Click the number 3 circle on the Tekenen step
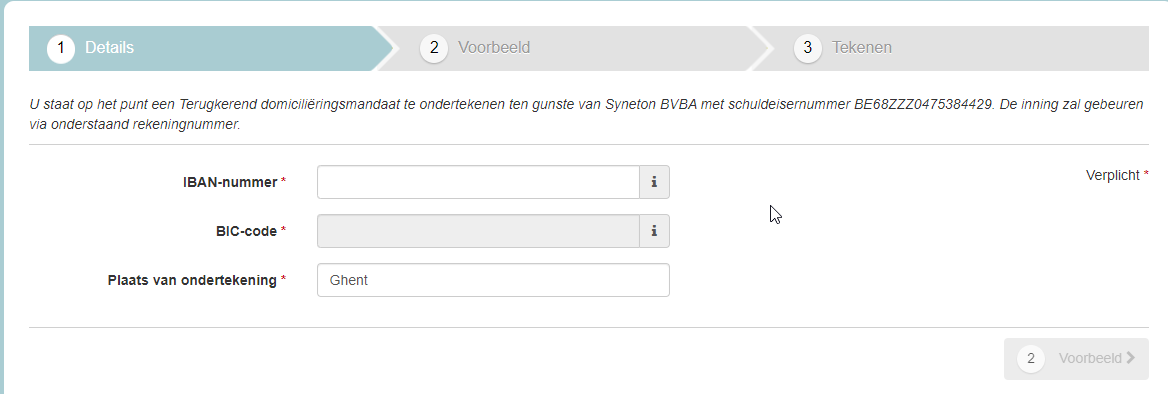 click(x=807, y=48)
